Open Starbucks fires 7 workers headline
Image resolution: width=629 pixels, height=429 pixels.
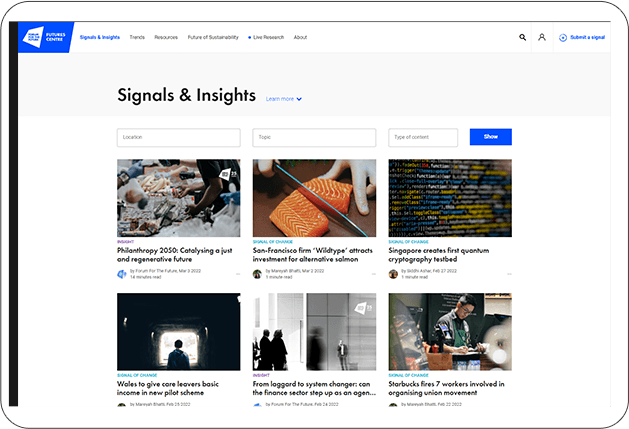click(x=446, y=388)
